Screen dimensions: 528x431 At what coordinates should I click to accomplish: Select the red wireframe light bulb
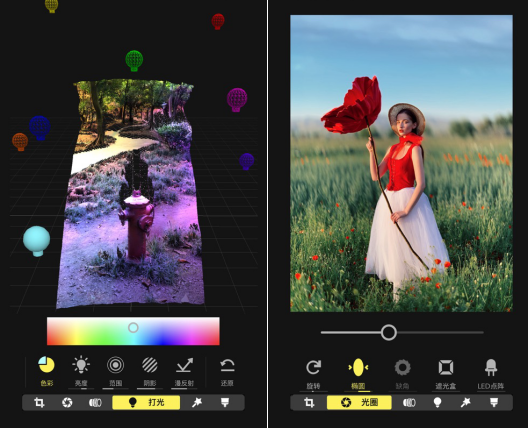(218, 22)
